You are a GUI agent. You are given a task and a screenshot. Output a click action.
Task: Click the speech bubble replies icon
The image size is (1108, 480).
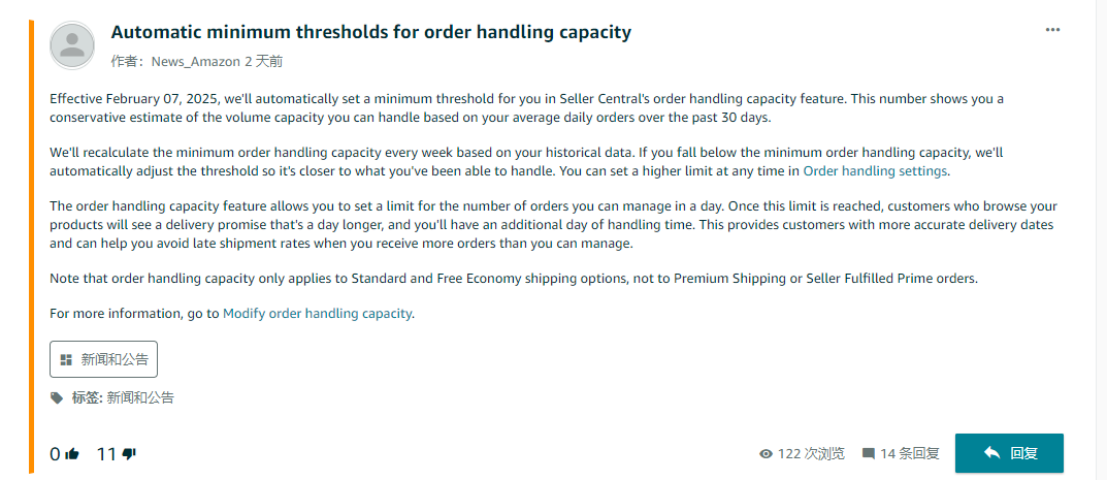[869, 454]
